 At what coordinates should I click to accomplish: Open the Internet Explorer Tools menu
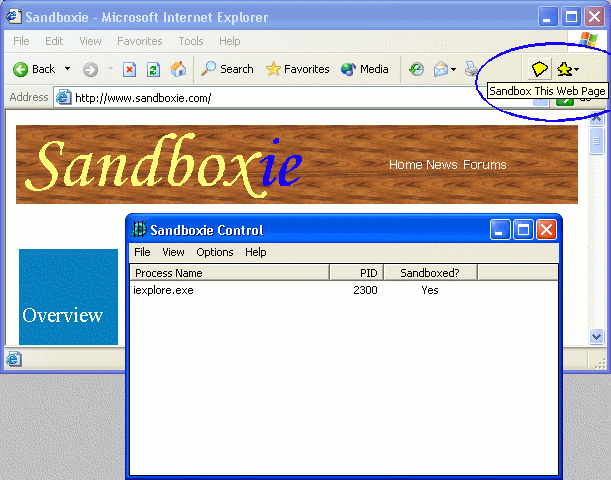pos(191,41)
